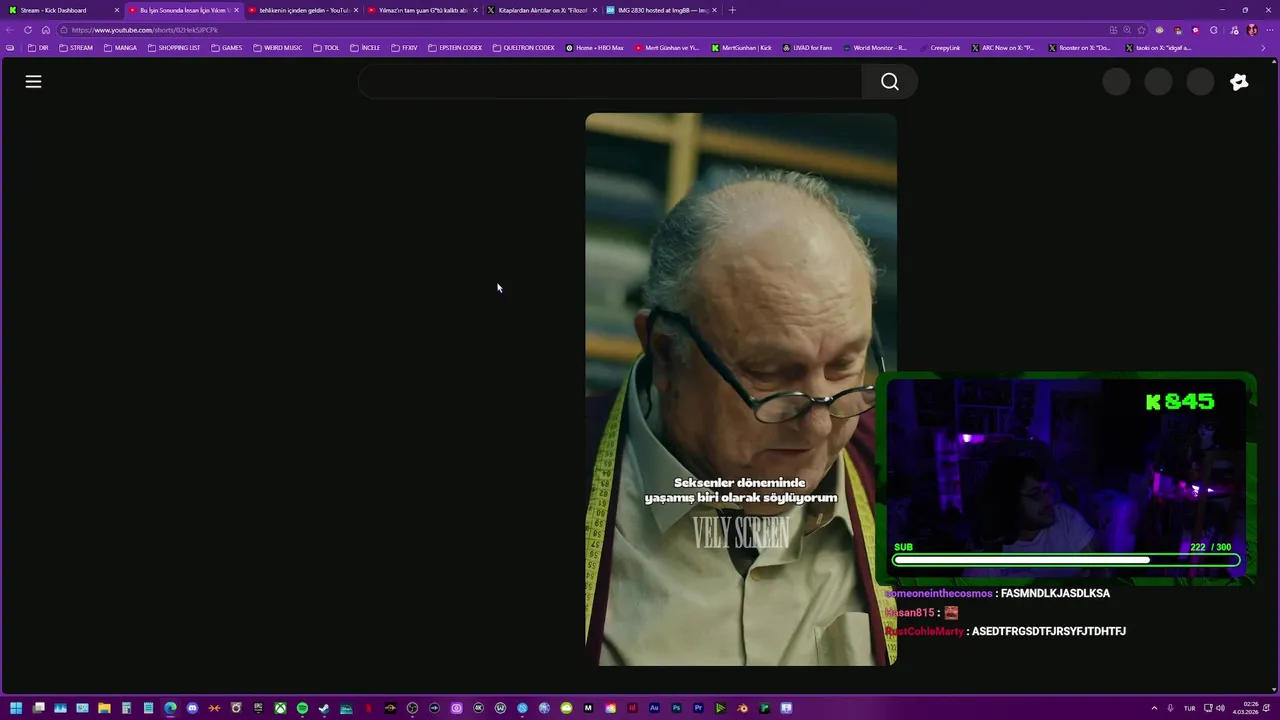Viewport: 1280px width, 720px height.
Task: Open the TOOL bookmarks folder
Action: click(326, 48)
